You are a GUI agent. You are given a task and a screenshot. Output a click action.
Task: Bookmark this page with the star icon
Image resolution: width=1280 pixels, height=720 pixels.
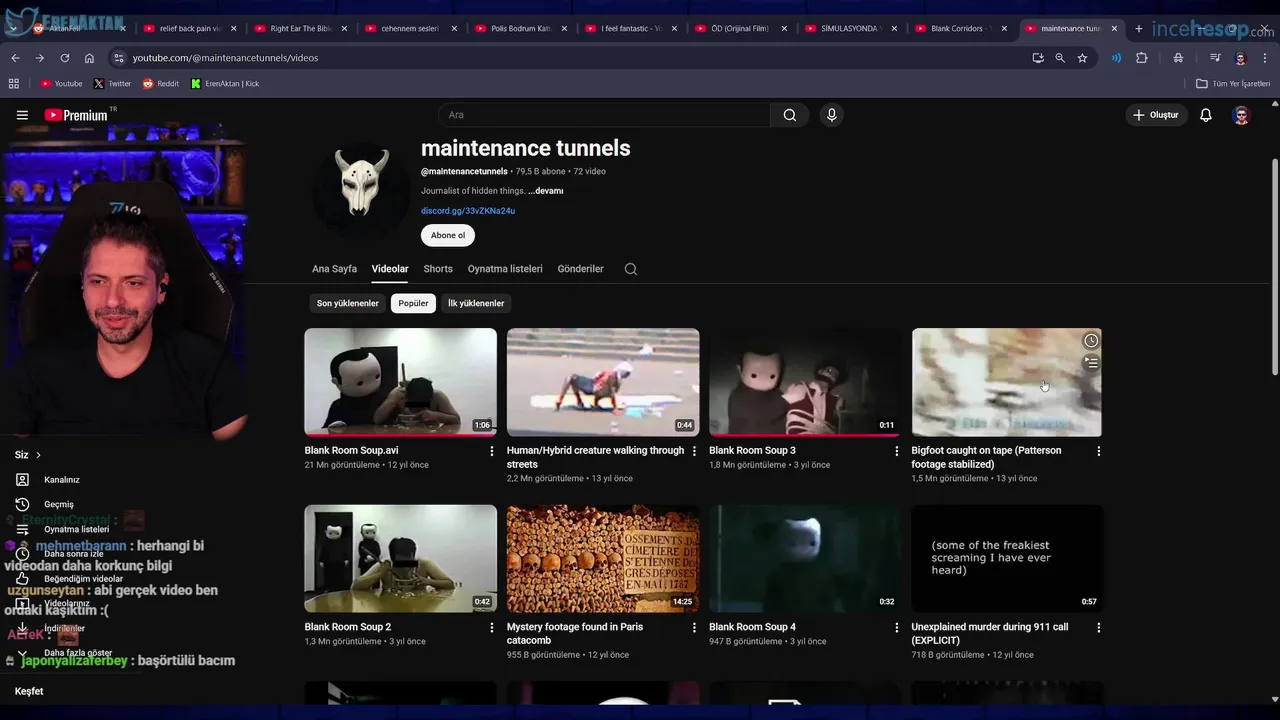click(x=1082, y=58)
